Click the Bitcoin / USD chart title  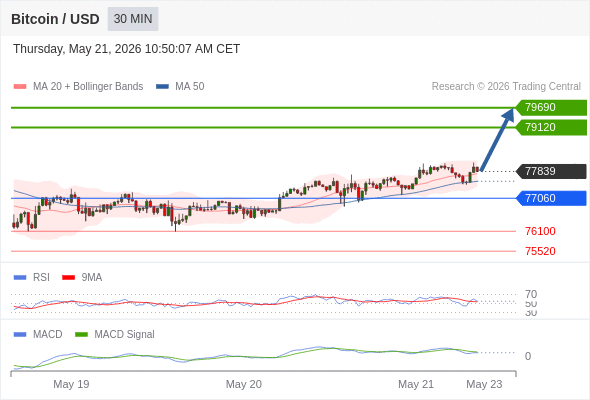(x=55, y=19)
